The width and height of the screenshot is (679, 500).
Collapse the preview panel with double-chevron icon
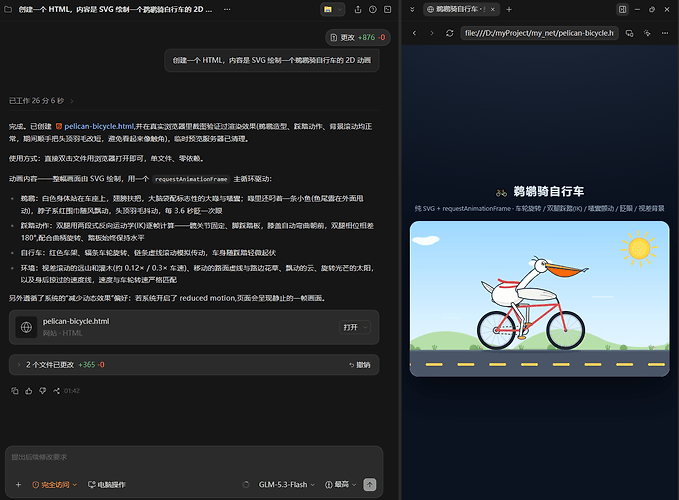pyautogui.click(x=412, y=9)
